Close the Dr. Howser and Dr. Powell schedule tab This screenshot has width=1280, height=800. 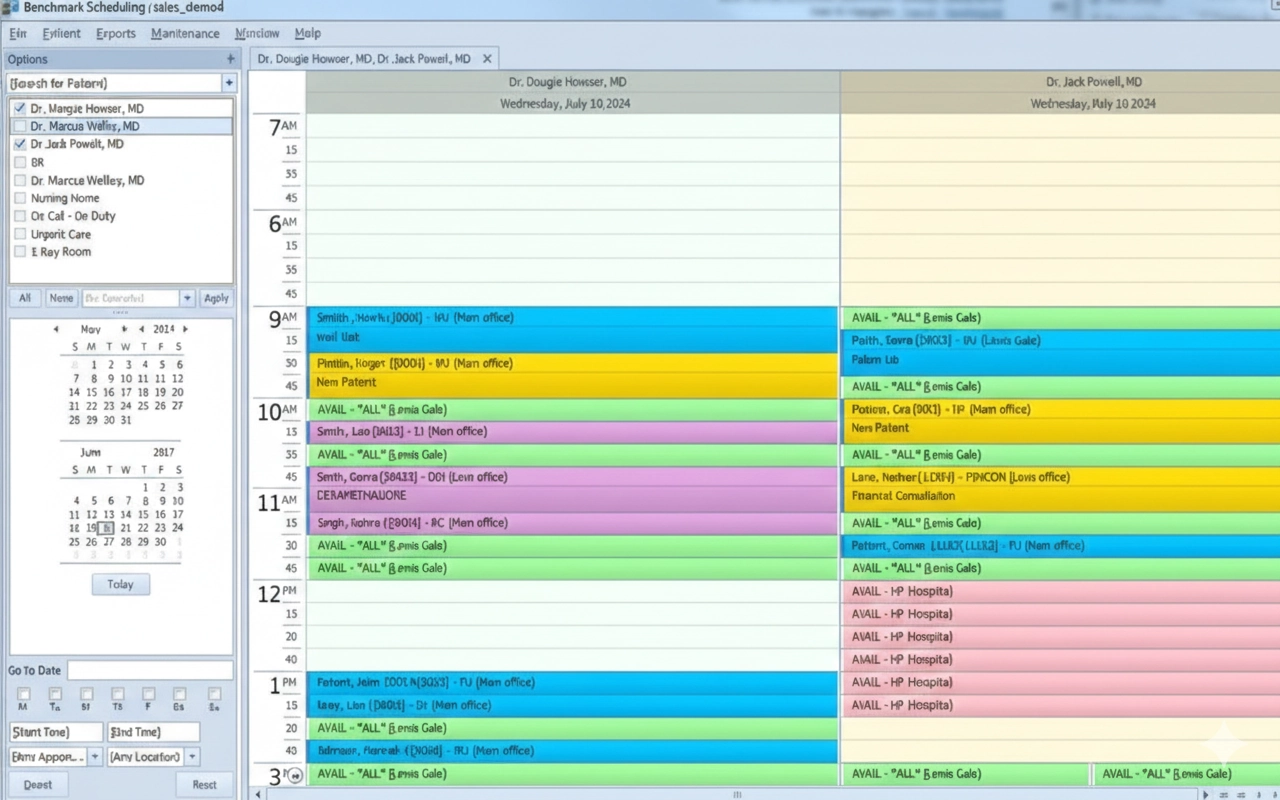[487, 58]
